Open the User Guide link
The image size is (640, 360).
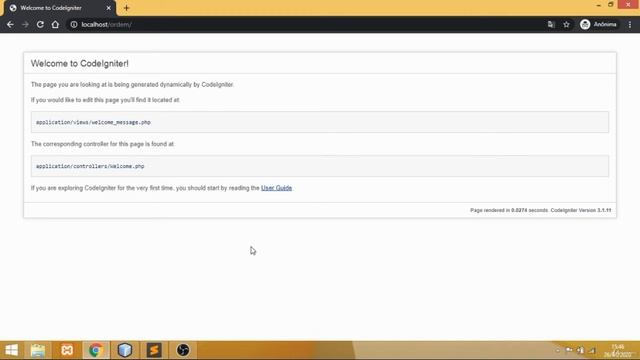click(x=276, y=188)
